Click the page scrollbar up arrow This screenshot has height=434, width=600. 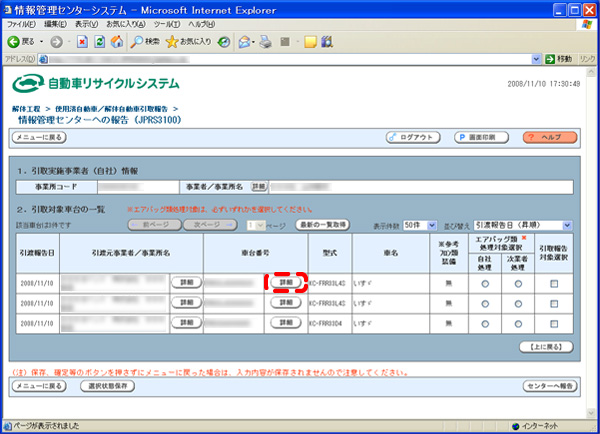pyautogui.click(x=591, y=72)
